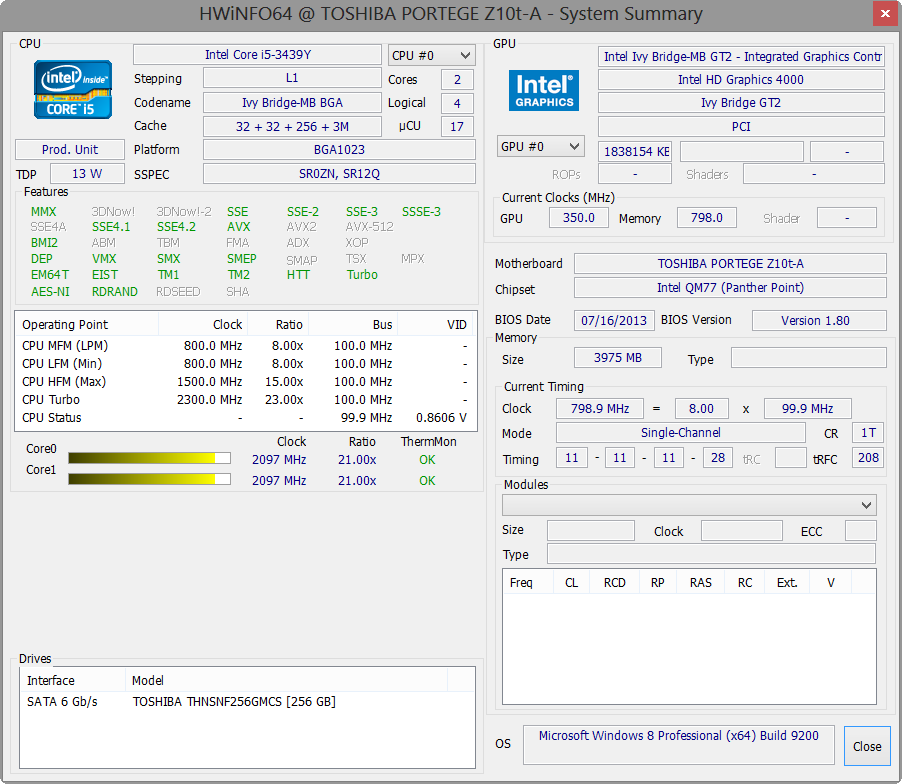Click the Core0 usage bar
This screenshot has width=902, height=784.
[150, 458]
